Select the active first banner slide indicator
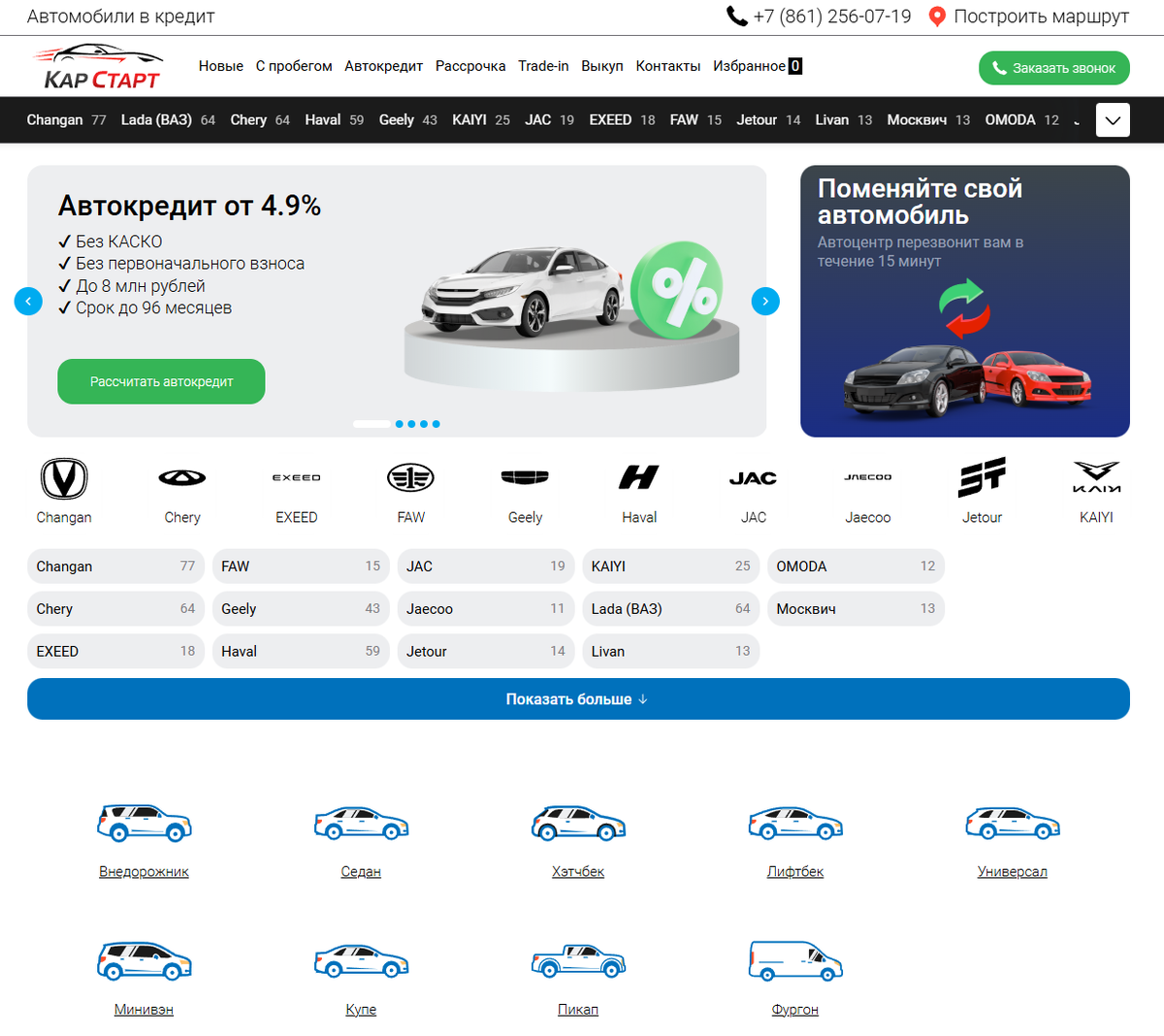The width and height of the screenshot is (1164, 1036). pyautogui.click(x=372, y=424)
